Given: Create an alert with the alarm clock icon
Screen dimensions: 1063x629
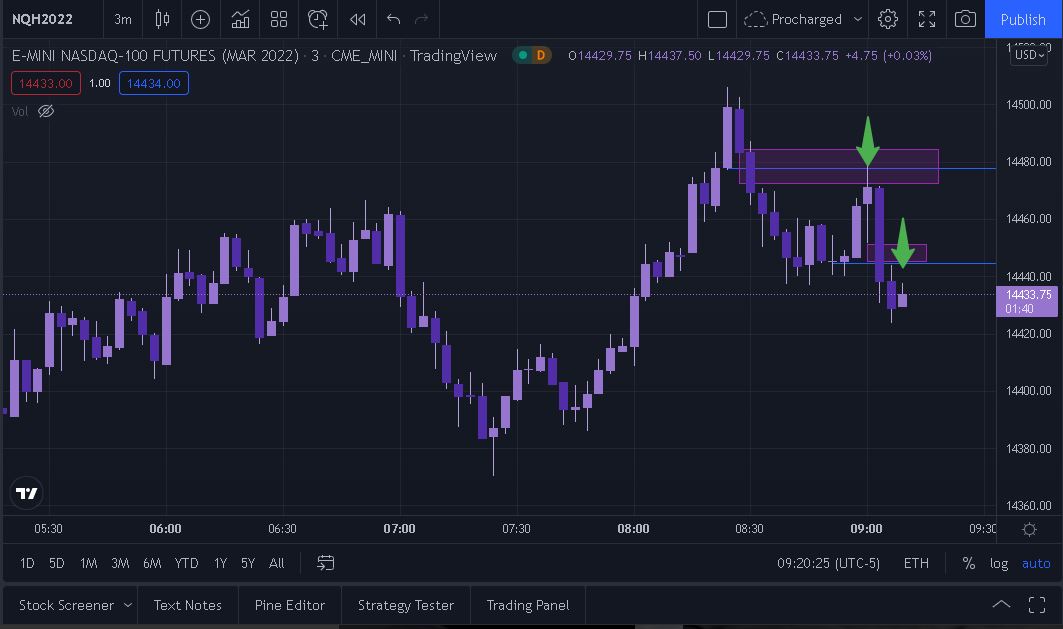Looking at the screenshot, I should click(x=318, y=19).
